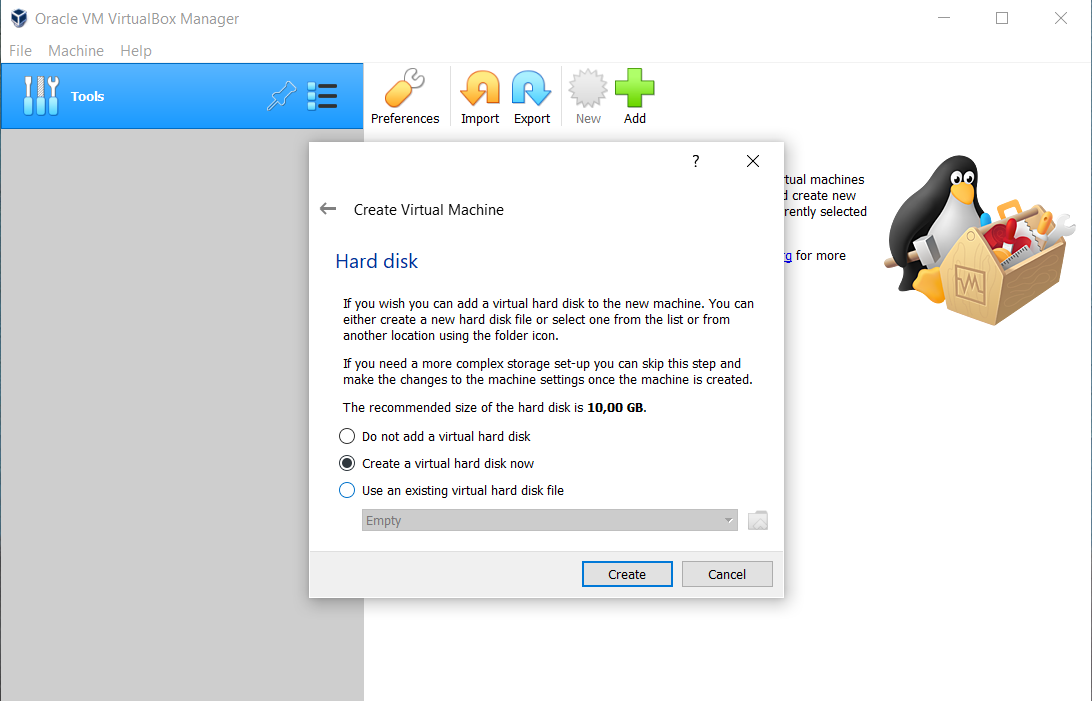Select "Do not add a virtual hard disk"
1092x701 pixels.
[x=347, y=436]
